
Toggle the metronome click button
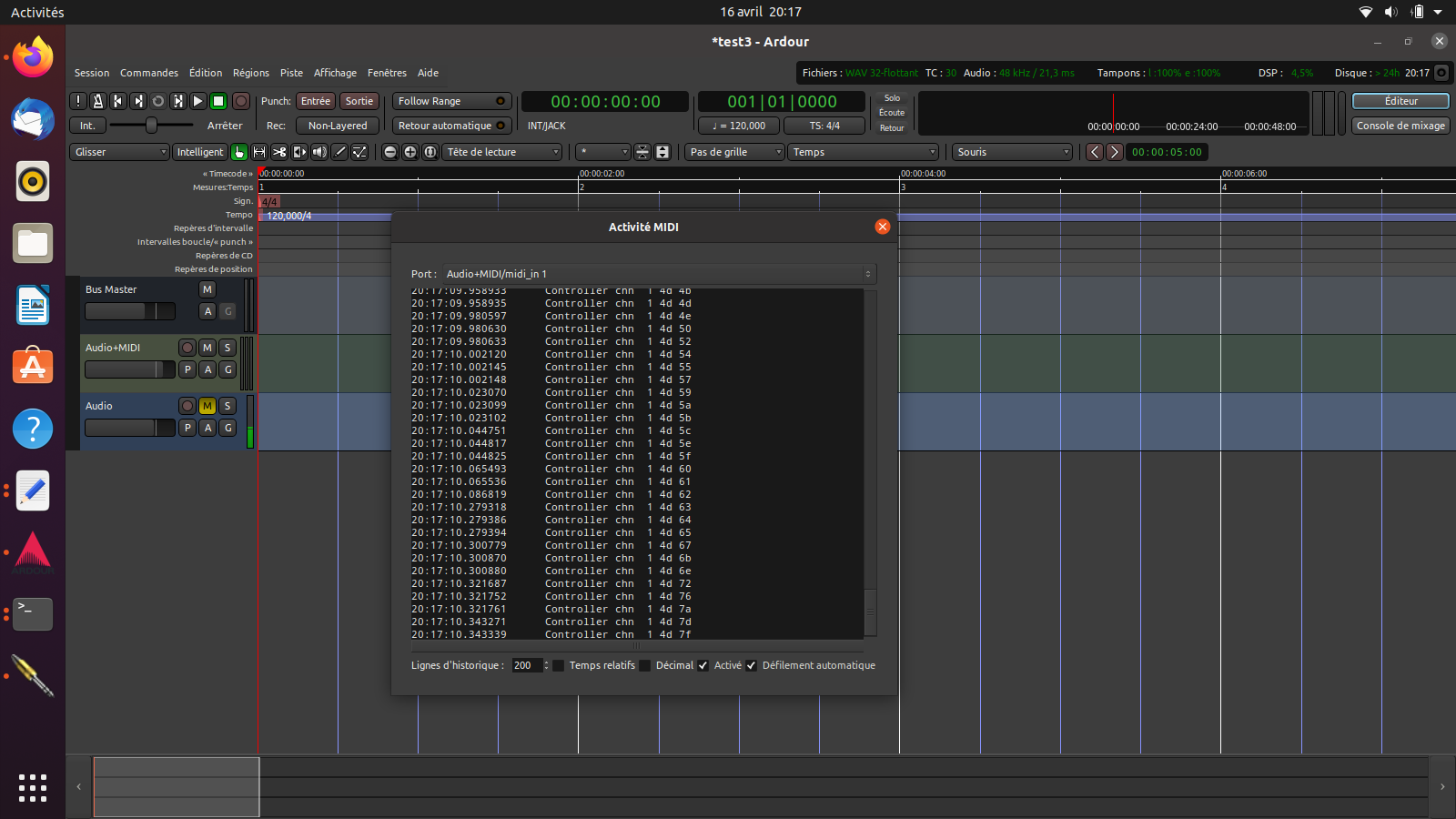coord(98,101)
